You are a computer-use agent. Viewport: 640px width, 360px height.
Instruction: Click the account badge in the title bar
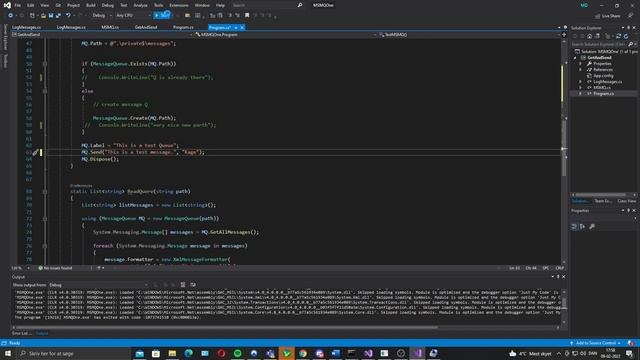coord(584,5)
